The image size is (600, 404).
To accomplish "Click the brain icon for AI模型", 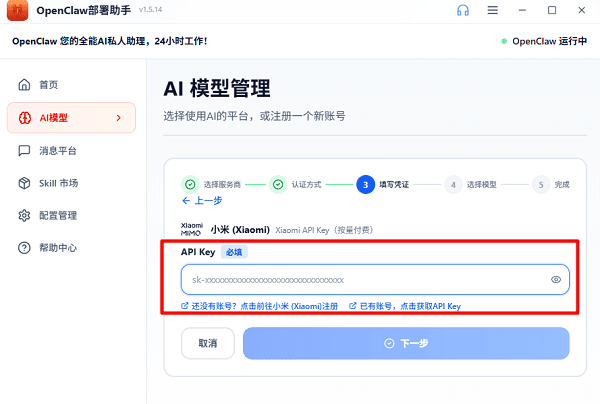I will tap(25, 118).
